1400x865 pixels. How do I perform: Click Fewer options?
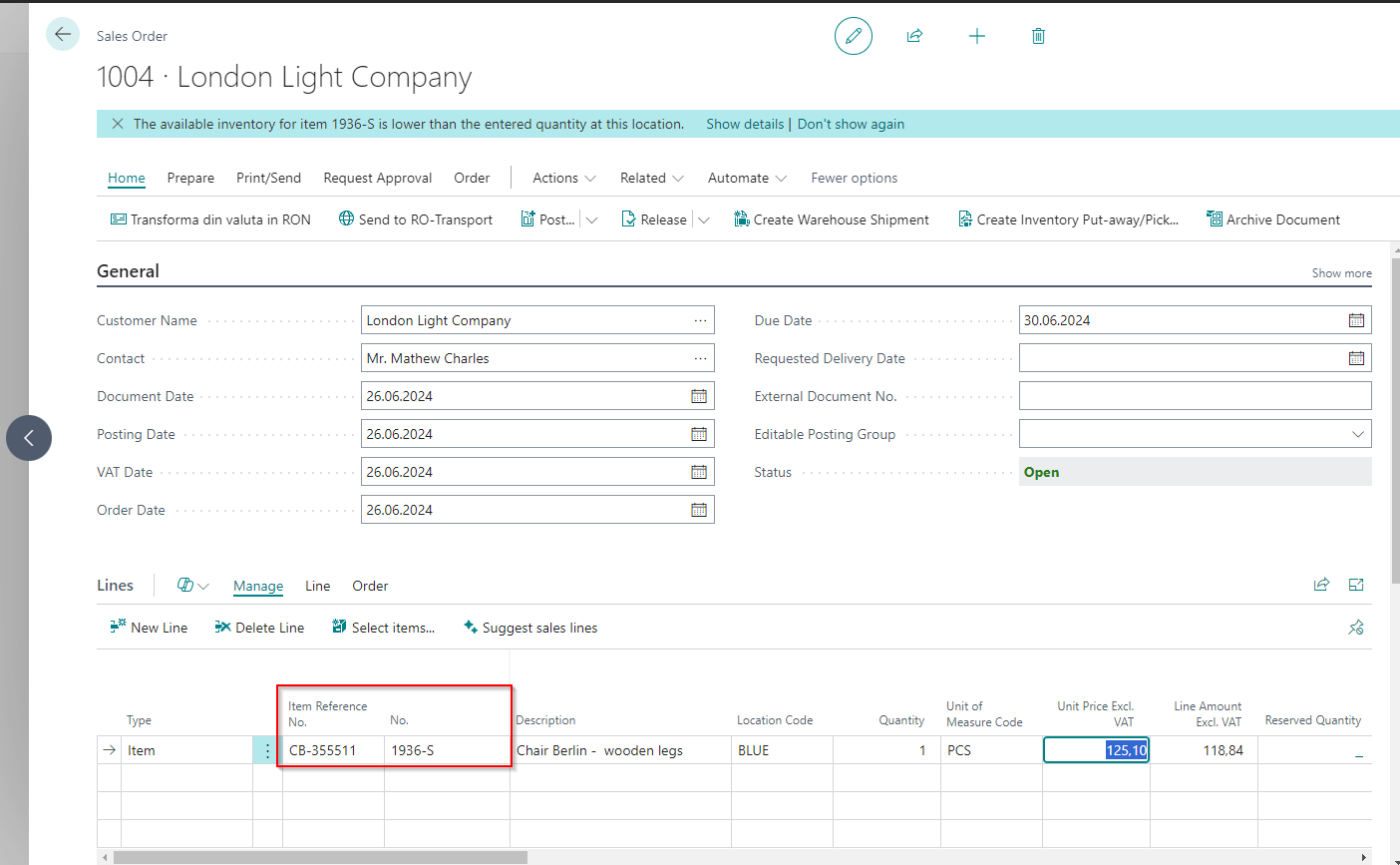tap(854, 178)
